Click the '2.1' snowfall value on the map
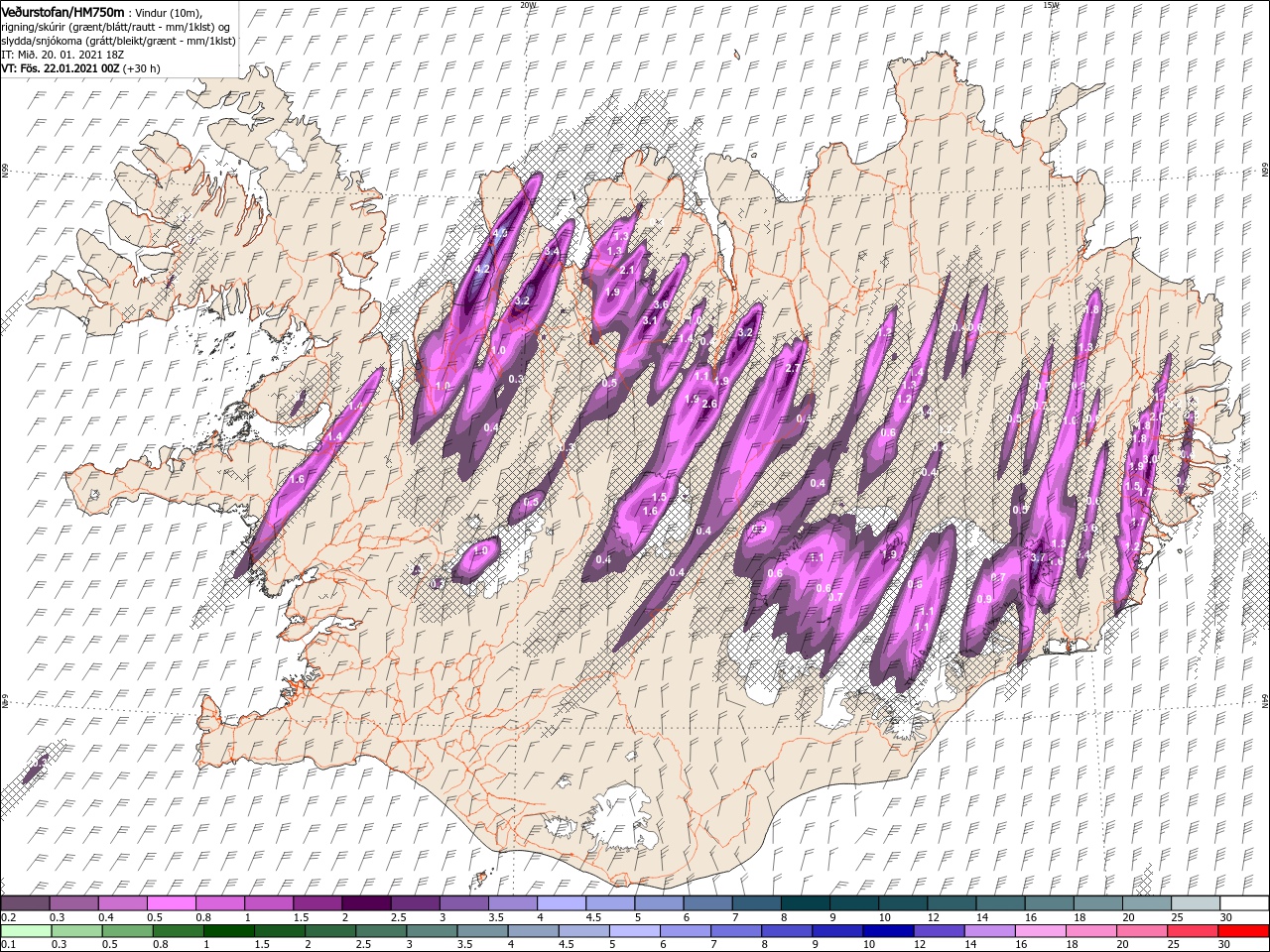The image size is (1270, 952). click(x=626, y=270)
